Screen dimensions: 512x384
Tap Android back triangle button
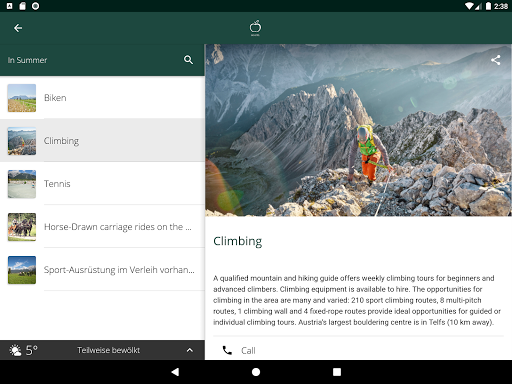pyautogui.click(x=175, y=372)
